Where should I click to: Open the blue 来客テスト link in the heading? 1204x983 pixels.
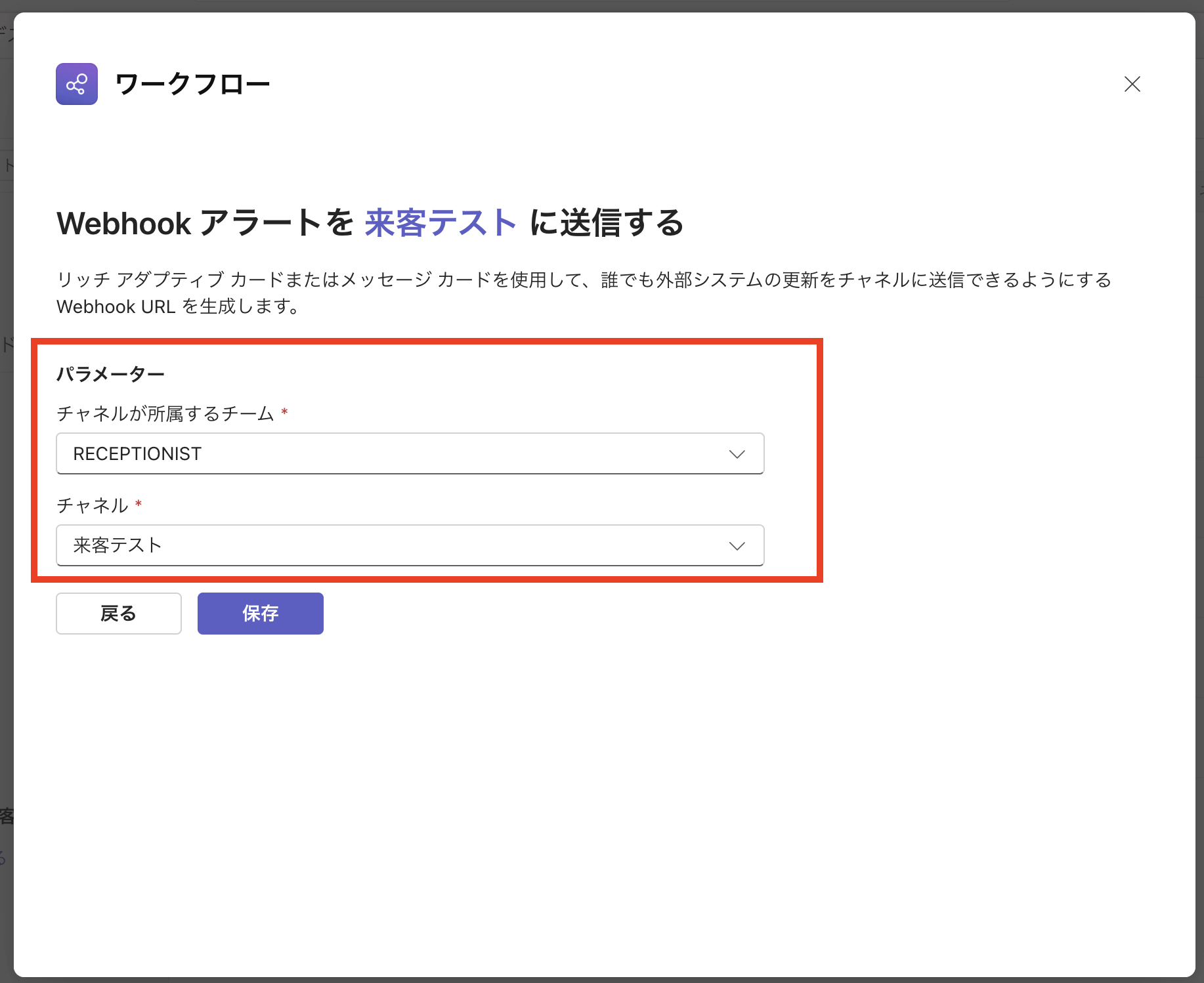click(441, 223)
